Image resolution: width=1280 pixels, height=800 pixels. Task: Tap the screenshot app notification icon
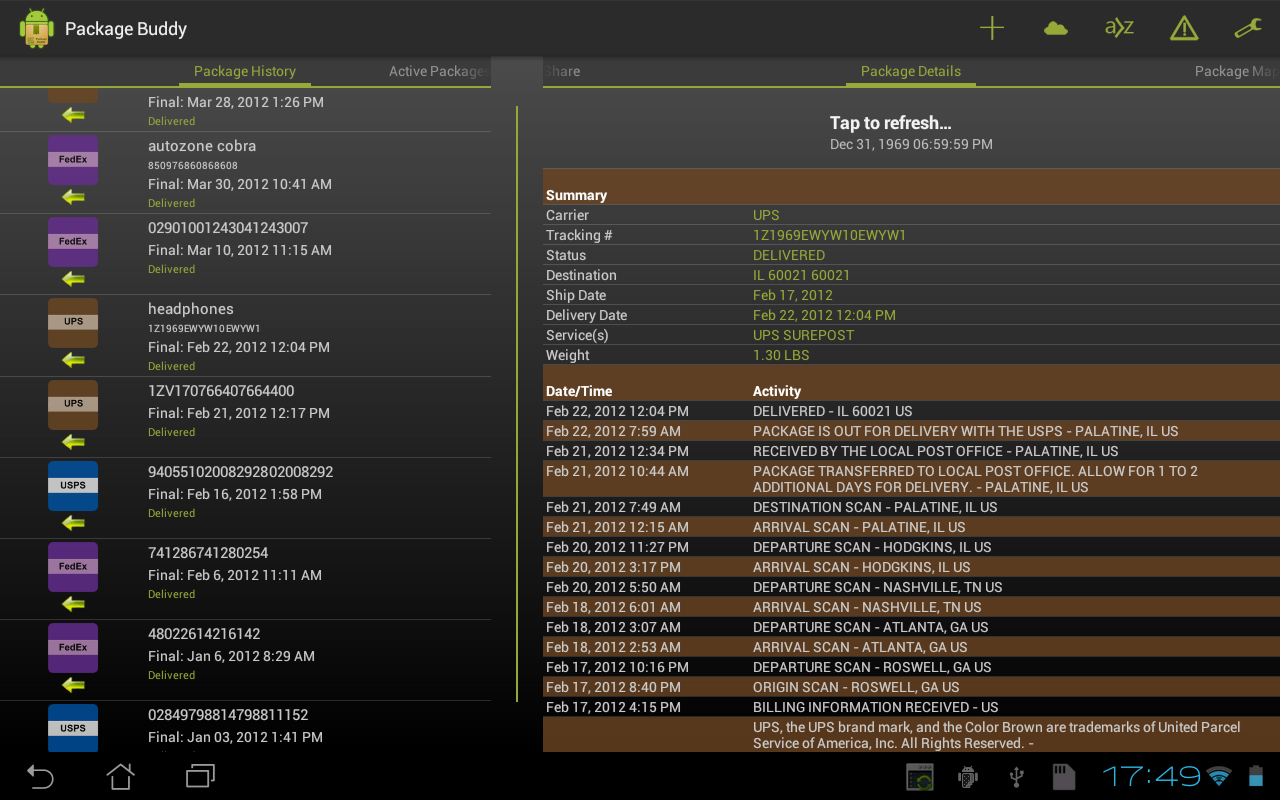[919, 776]
